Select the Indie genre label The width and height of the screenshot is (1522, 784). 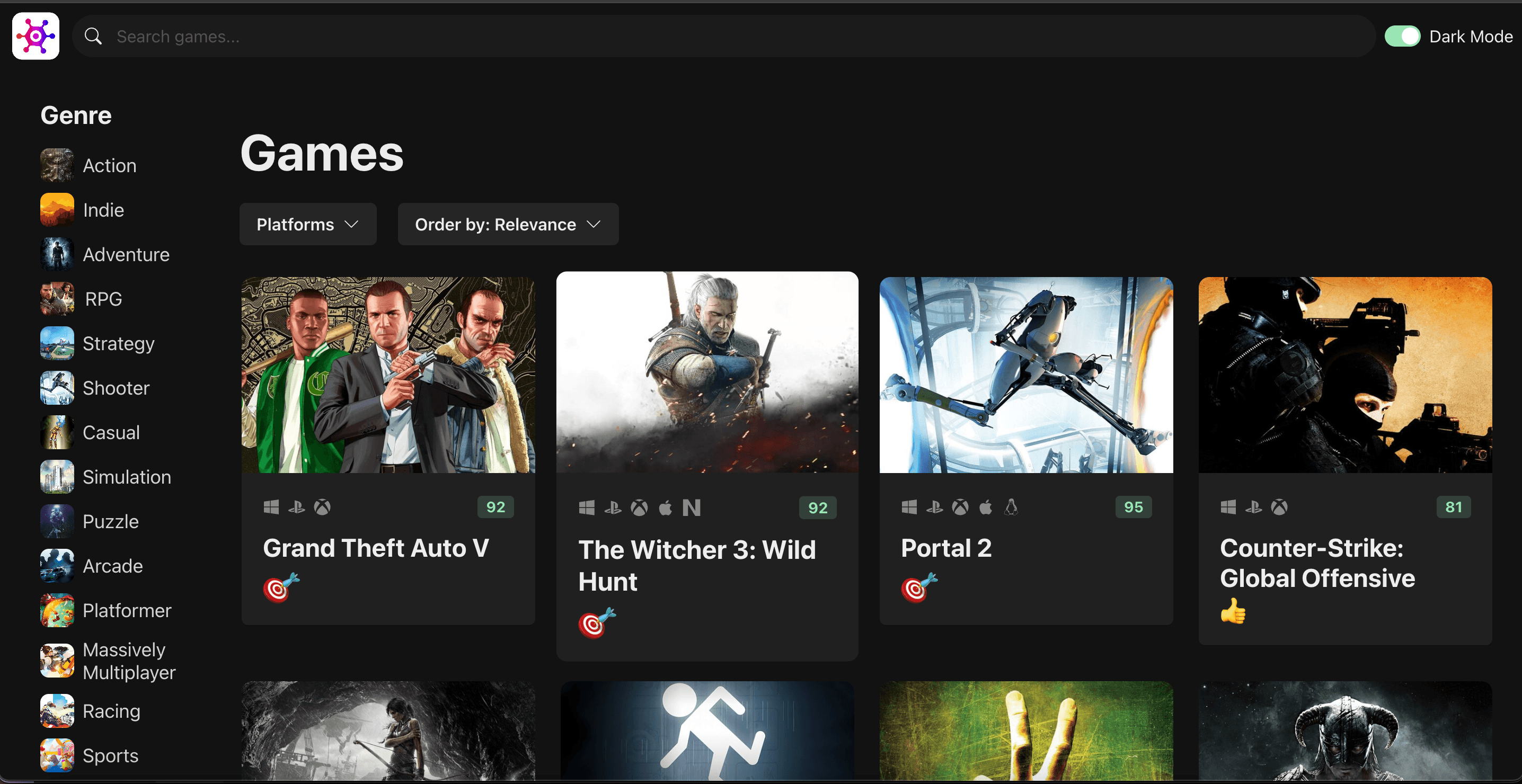click(x=103, y=210)
